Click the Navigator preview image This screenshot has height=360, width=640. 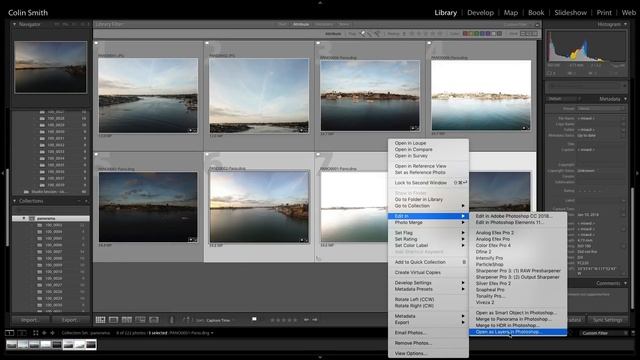51,67
